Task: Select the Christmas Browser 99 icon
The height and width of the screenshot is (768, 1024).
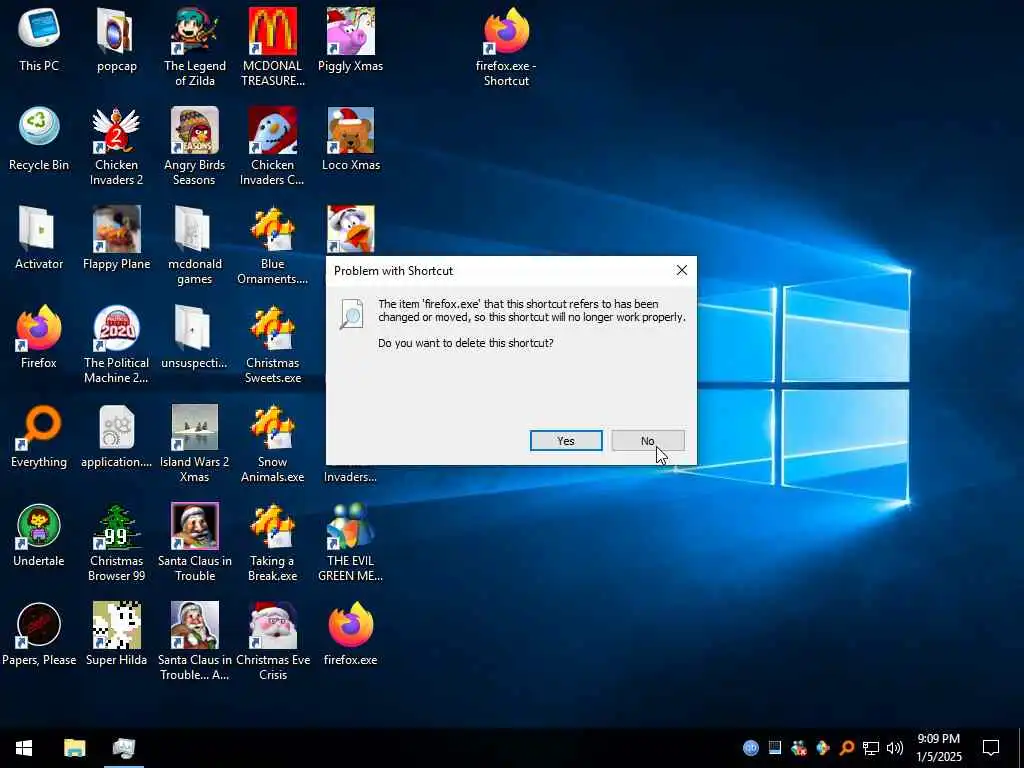Action: coord(116,543)
